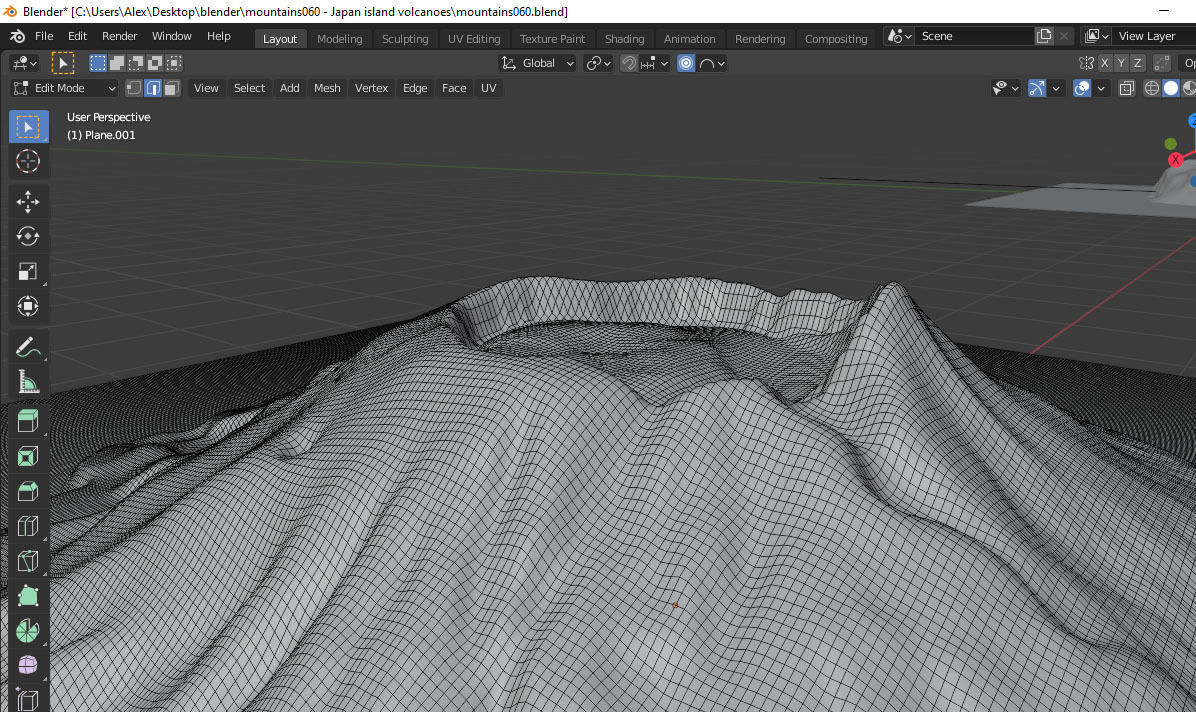
Task: Activate the Loop Cut tool
Action: click(x=28, y=526)
